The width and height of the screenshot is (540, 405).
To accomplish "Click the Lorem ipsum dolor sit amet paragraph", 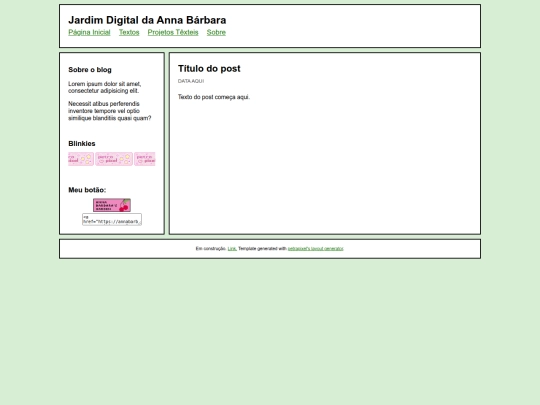I will [x=105, y=87].
